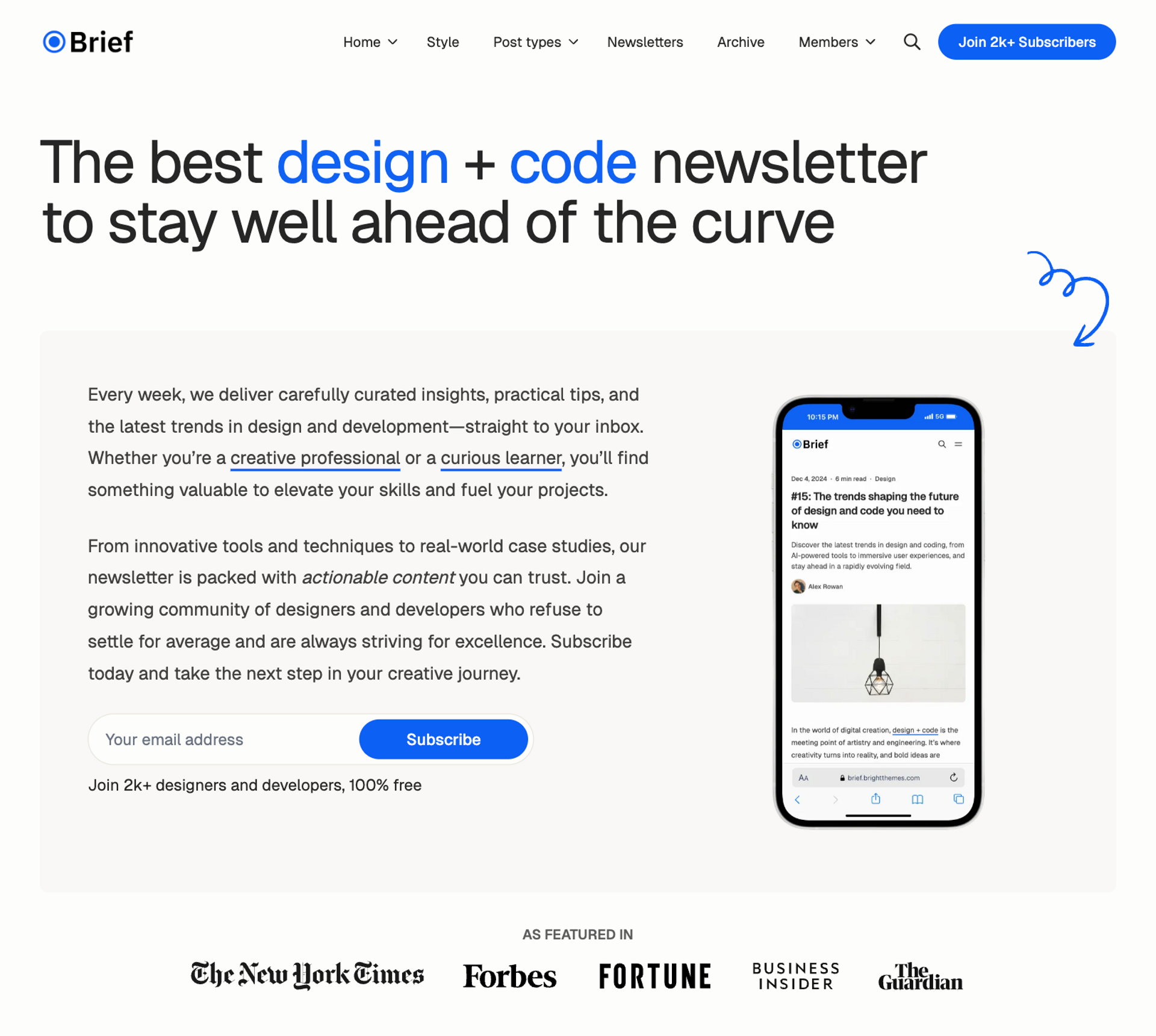Click the Newsletters tab link
This screenshot has height=1036, width=1156.
(x=645, y=42)
